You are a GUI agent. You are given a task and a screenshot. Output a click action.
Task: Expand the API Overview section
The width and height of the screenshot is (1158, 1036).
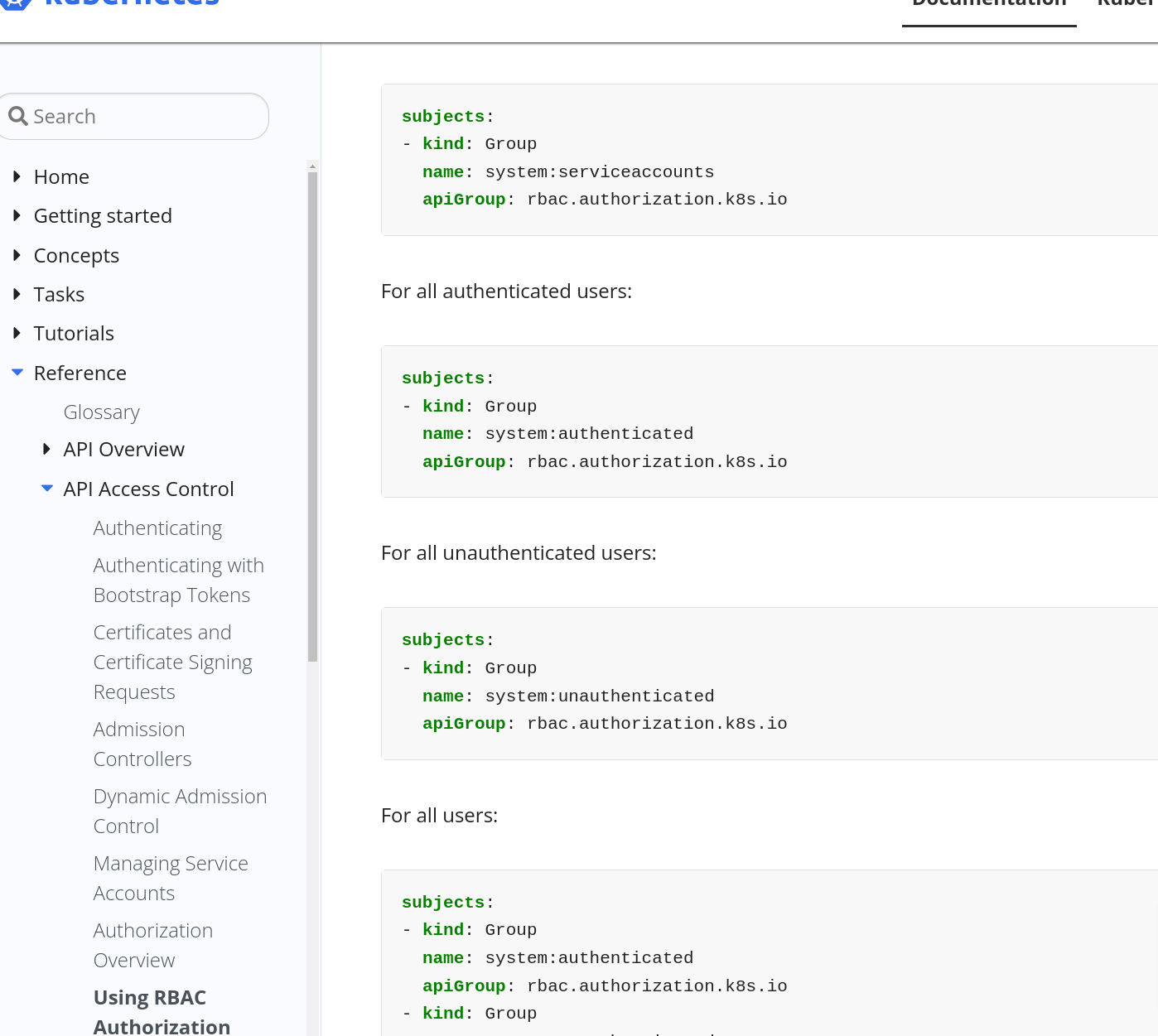click(x=46, y=448)
